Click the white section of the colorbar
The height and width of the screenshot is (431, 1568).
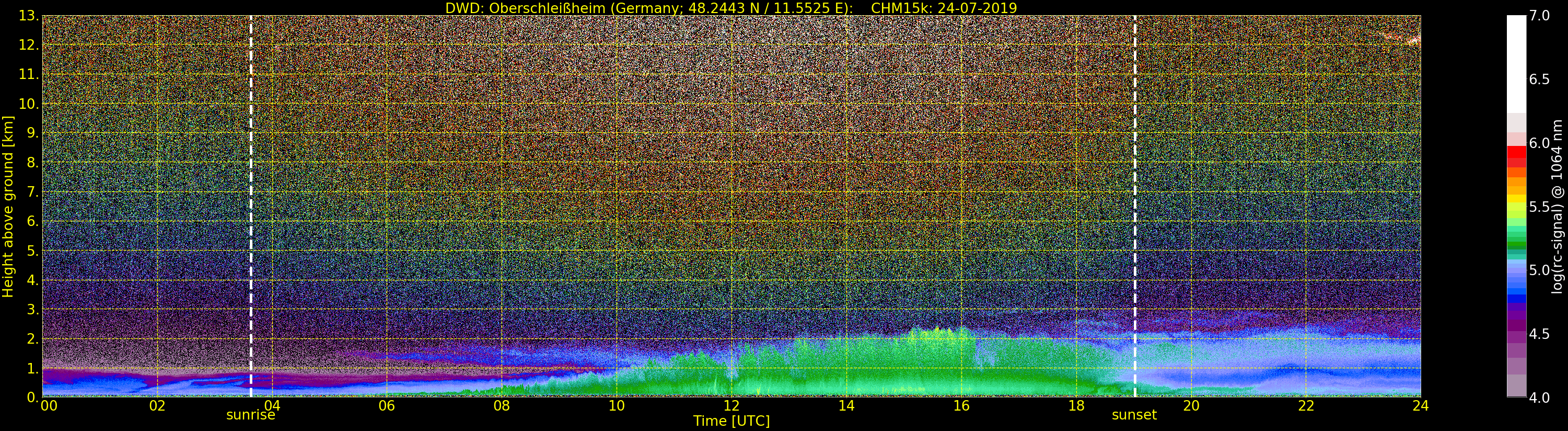pyautogui.click(x=1516, y=64)
